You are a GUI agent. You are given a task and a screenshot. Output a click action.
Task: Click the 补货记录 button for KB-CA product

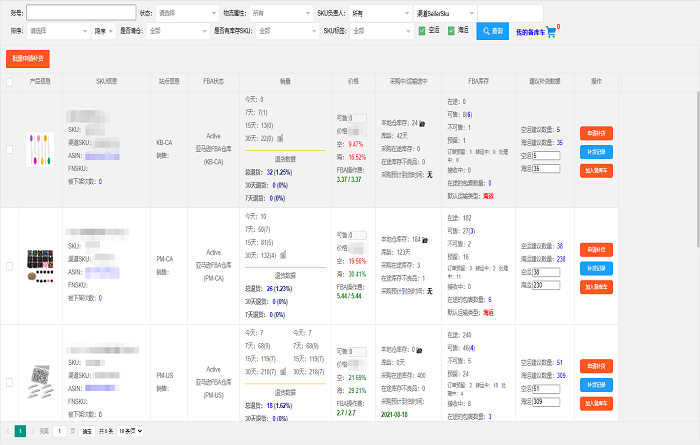(x=596, y=152)
